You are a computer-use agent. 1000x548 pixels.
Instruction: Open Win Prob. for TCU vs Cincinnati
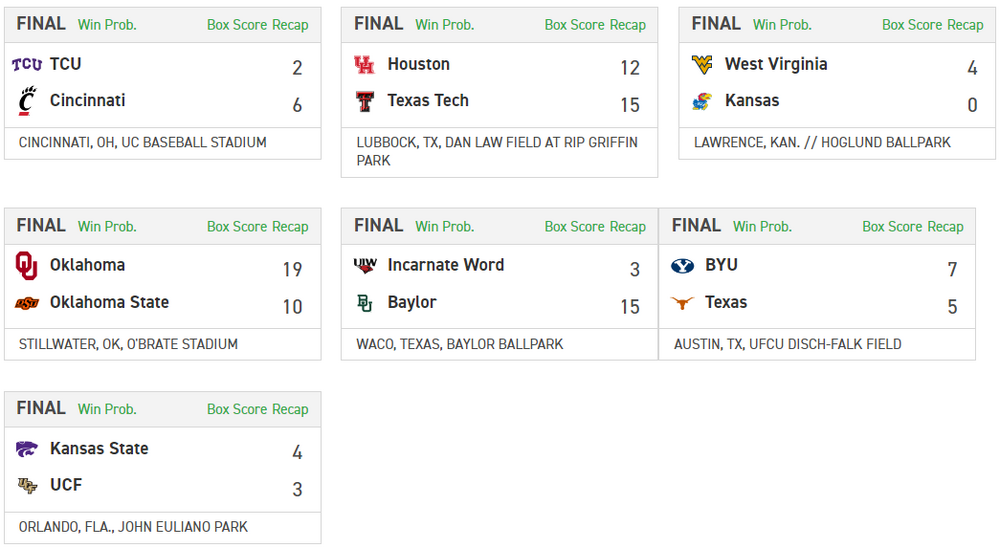107,25
